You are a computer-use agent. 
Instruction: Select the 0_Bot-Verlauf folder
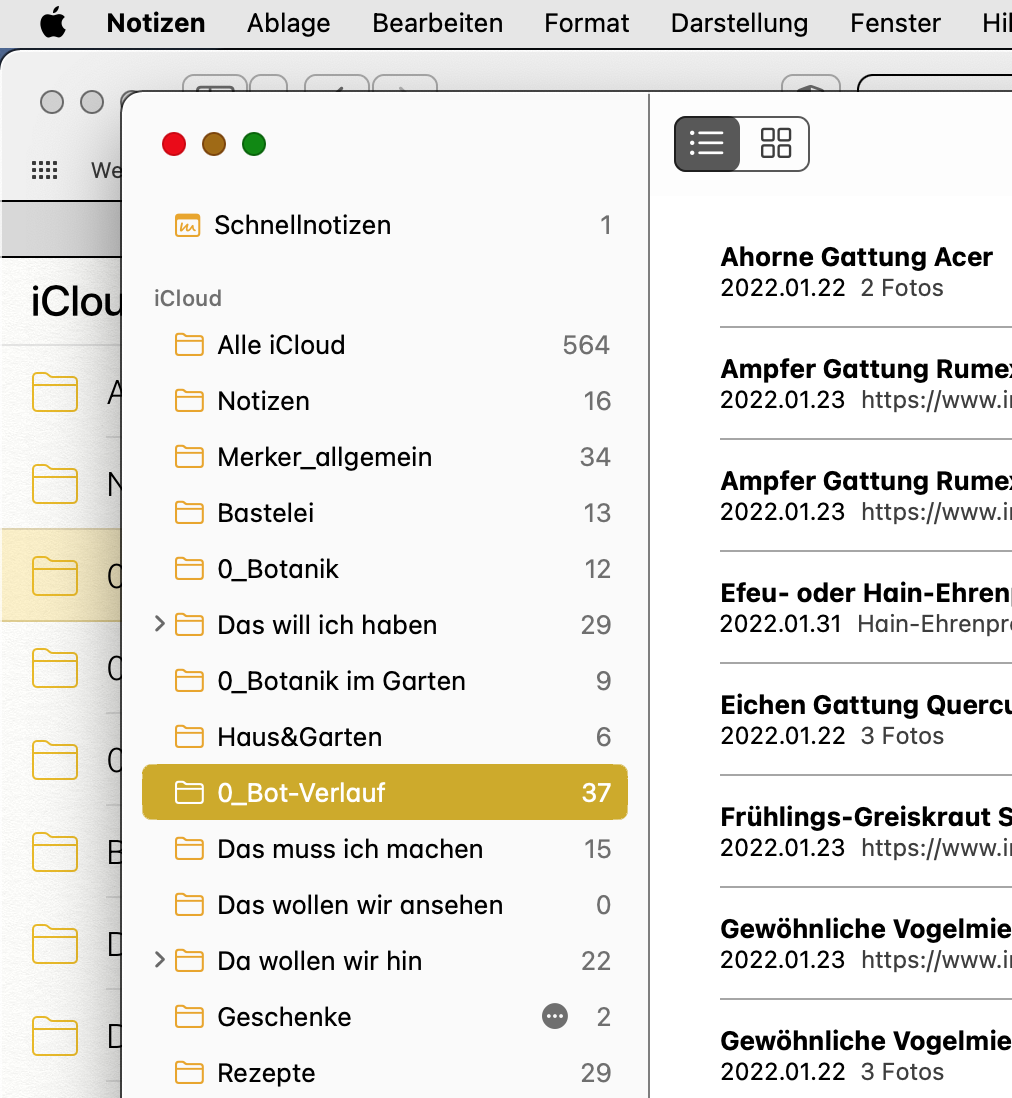point(384,793)
